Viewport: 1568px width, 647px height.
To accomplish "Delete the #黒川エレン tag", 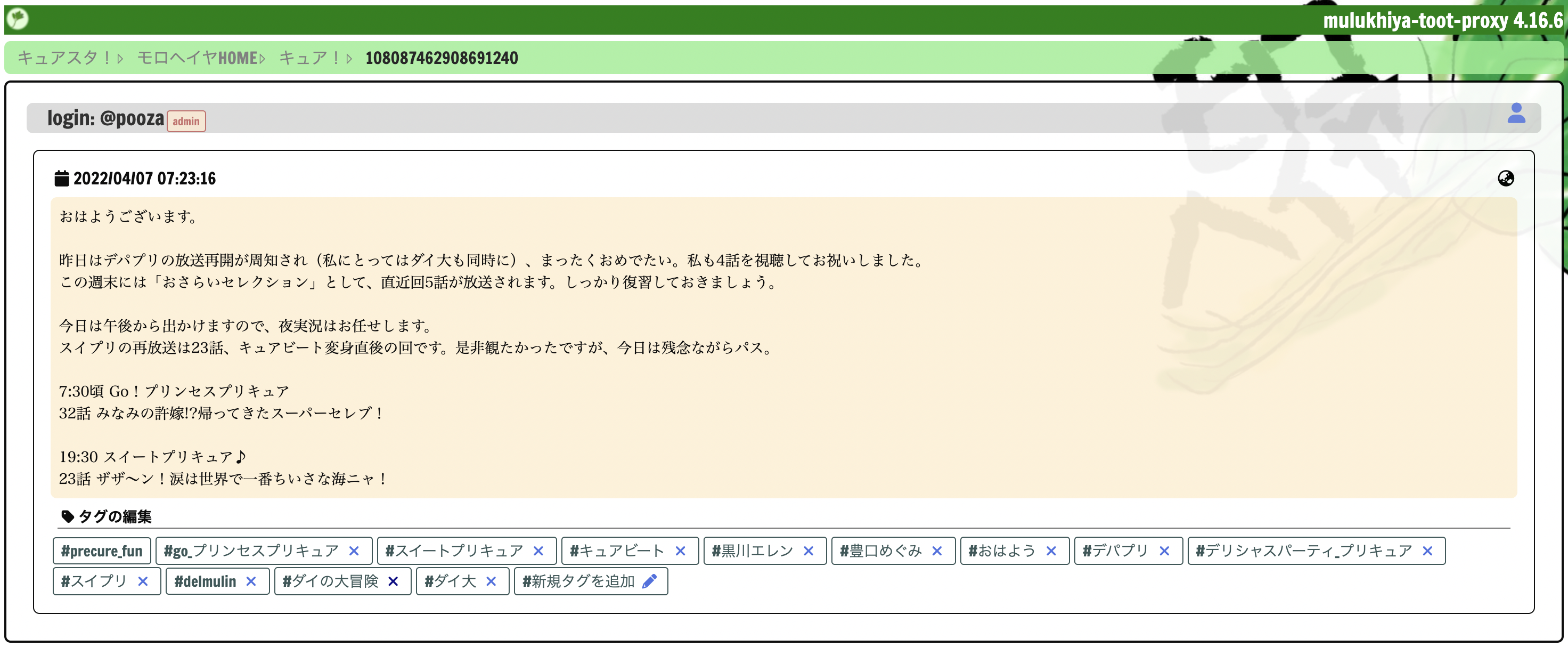I will pyautogui.click(x=808, y=552).
